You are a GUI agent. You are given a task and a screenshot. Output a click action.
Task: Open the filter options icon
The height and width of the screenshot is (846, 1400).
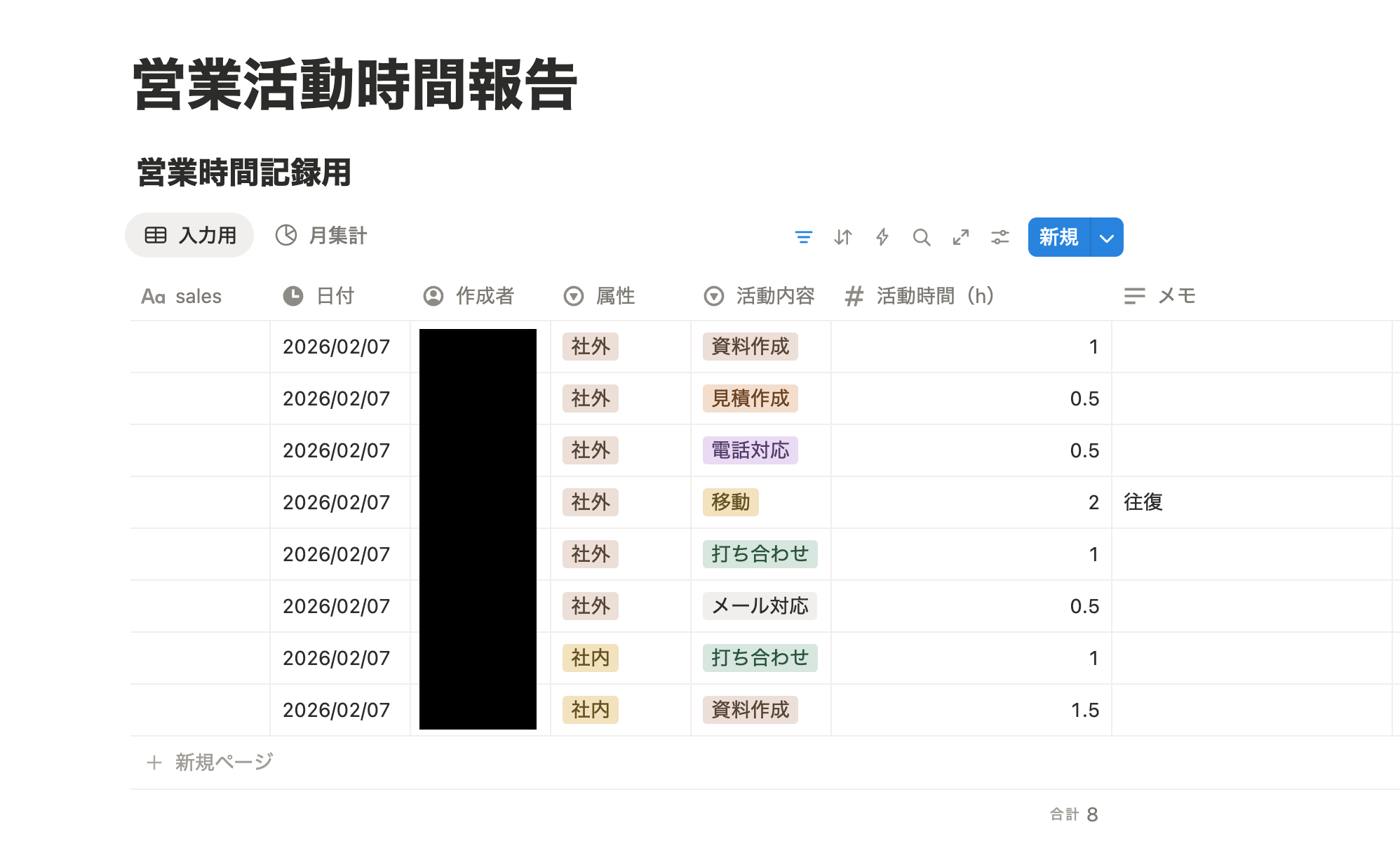(x=804, y=238)
